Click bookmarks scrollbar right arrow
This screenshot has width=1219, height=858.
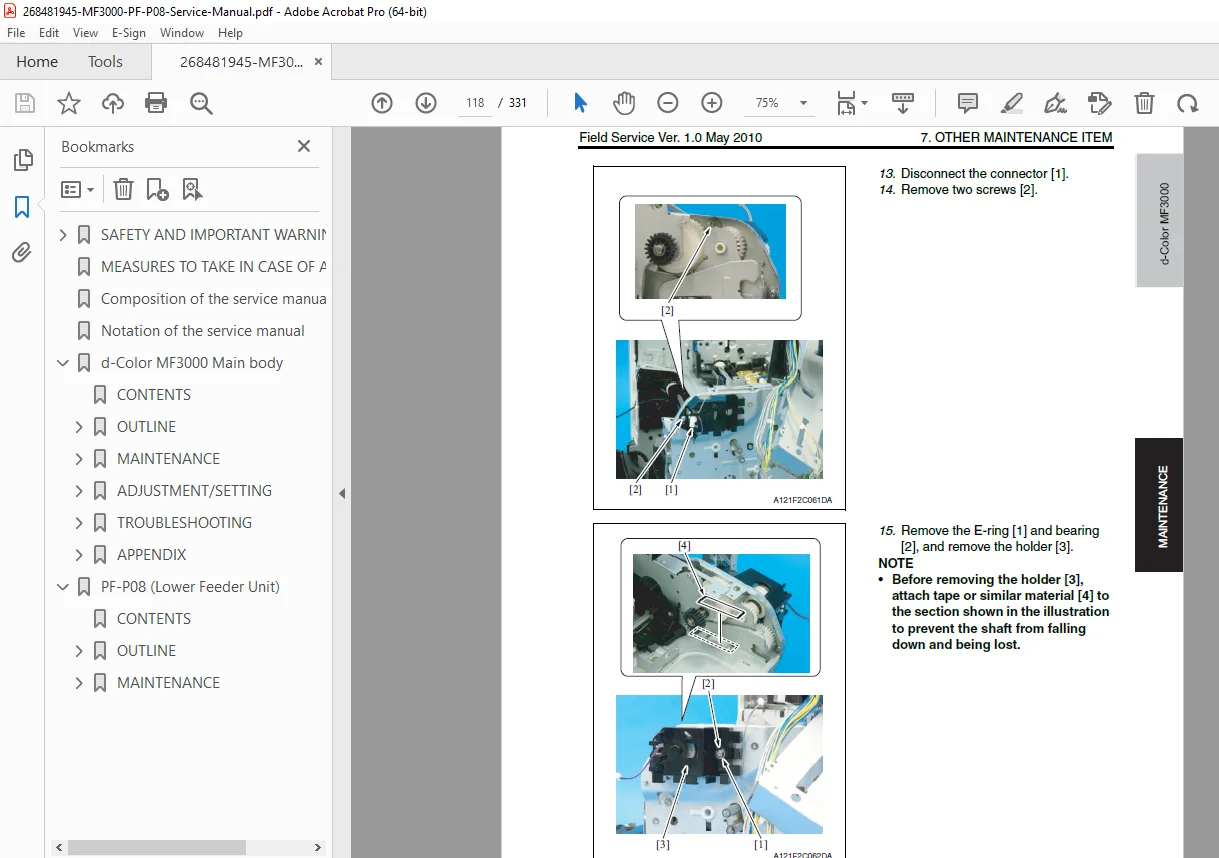coord(318,848)
